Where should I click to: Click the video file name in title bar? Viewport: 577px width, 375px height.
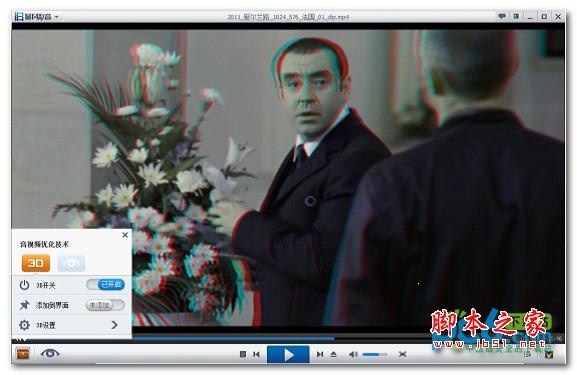tap(288, 17)
